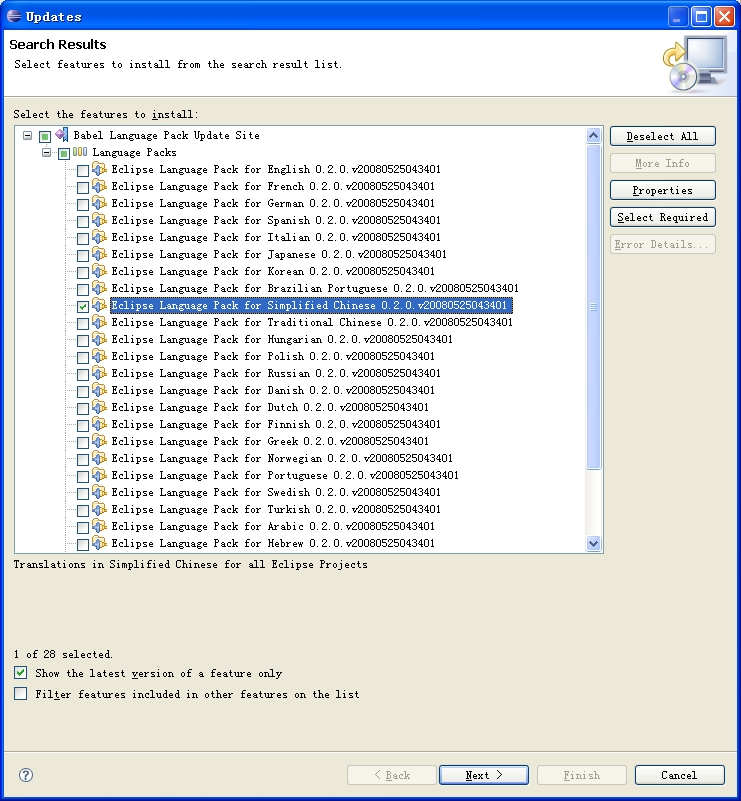The width and height of the screenshot is (741, 801).
Task: Click the feature icon for Turkish language pack
Action: pos(100,509)
